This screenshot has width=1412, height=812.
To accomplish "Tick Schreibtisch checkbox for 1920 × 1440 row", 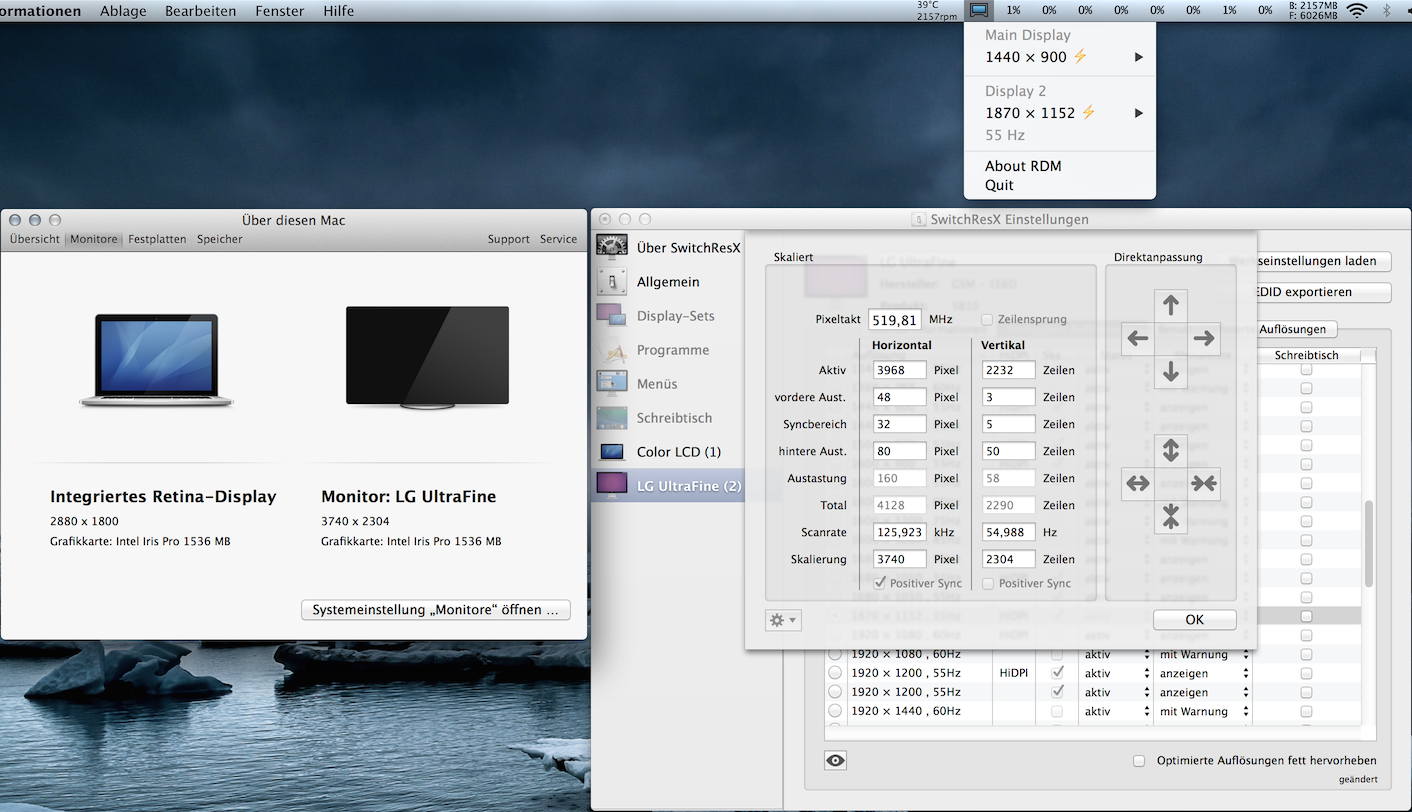I will coord(1306,711).
